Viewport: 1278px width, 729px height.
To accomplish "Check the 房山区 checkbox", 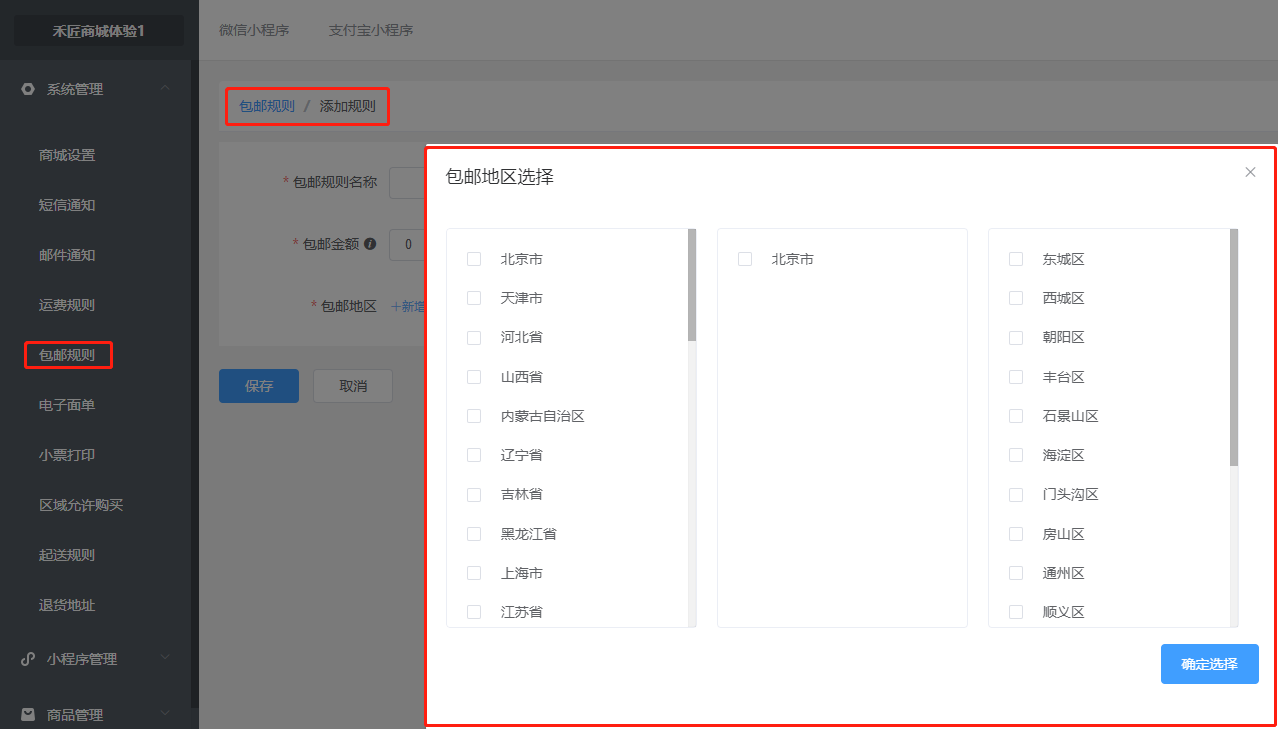I will pos(1016,534).
